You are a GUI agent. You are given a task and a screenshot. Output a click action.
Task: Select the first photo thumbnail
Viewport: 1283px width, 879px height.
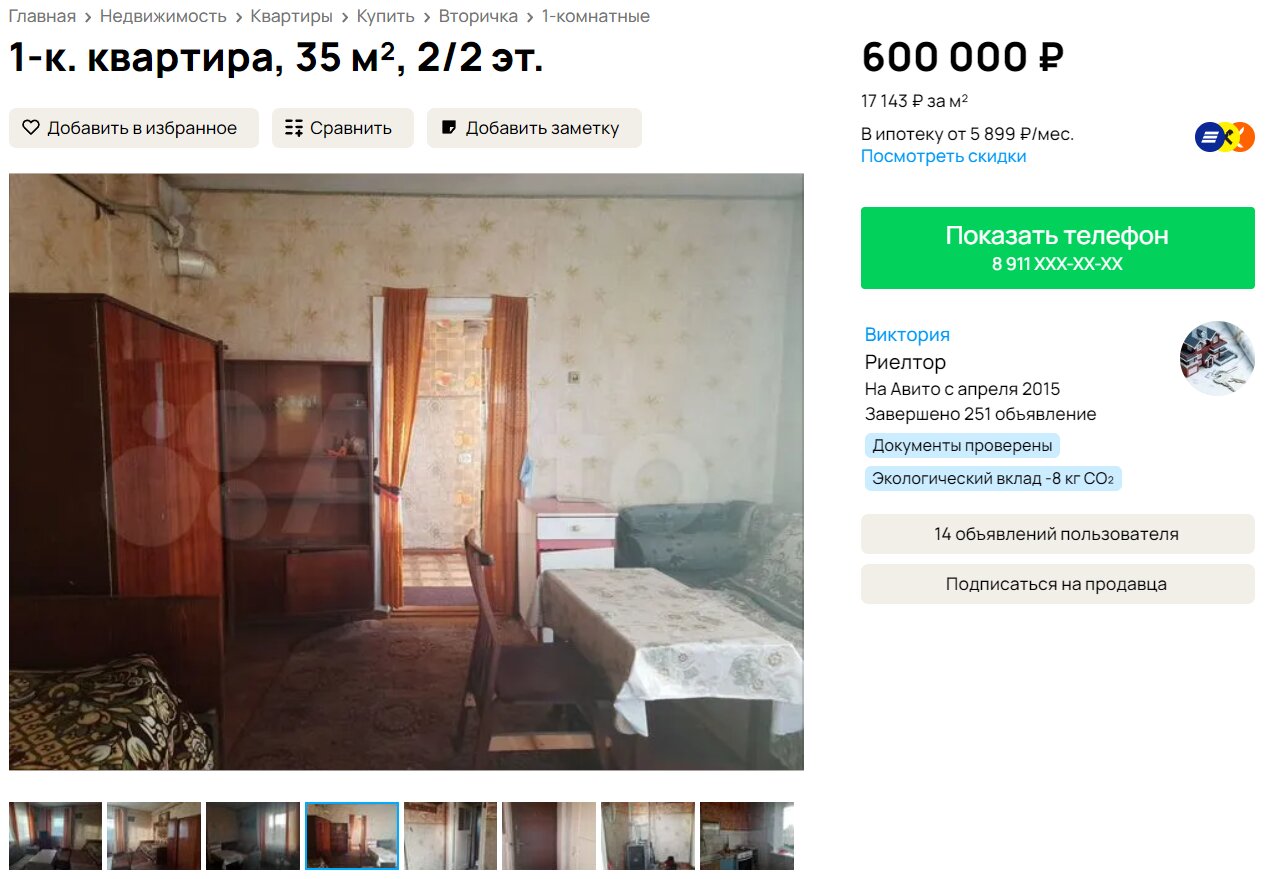point(55,836)
